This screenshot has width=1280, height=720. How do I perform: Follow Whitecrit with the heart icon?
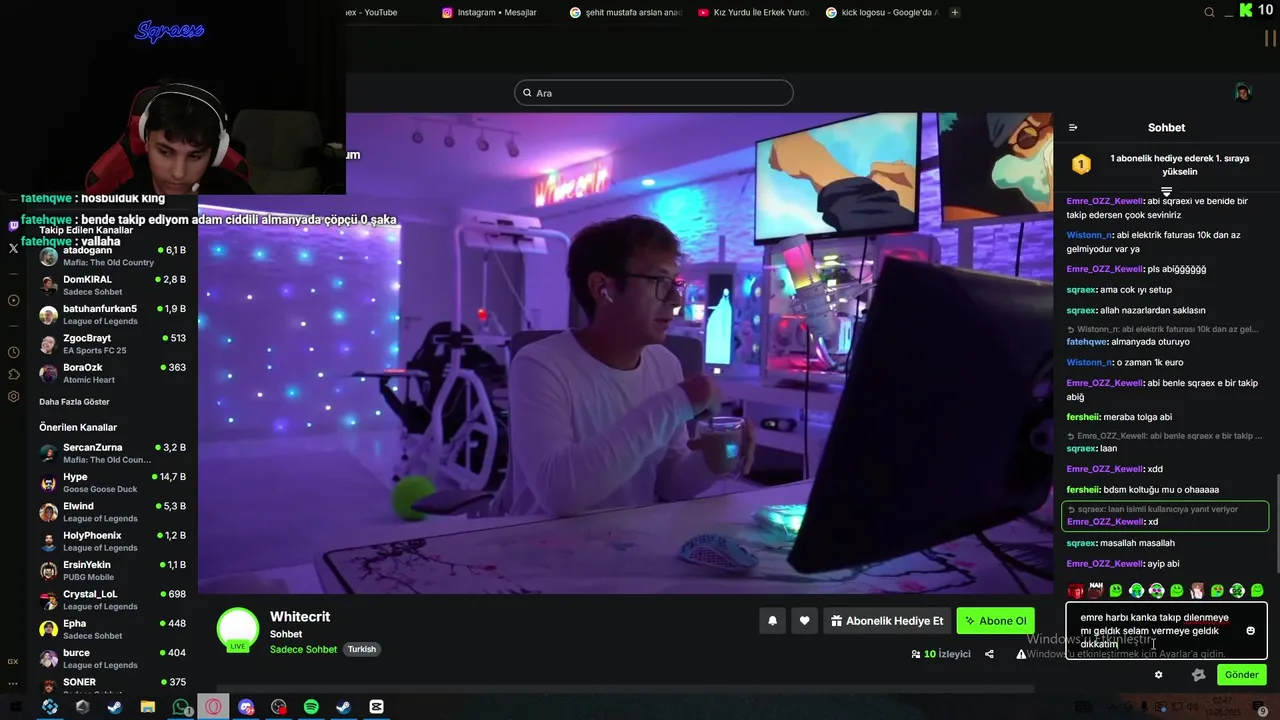point(804,621)
